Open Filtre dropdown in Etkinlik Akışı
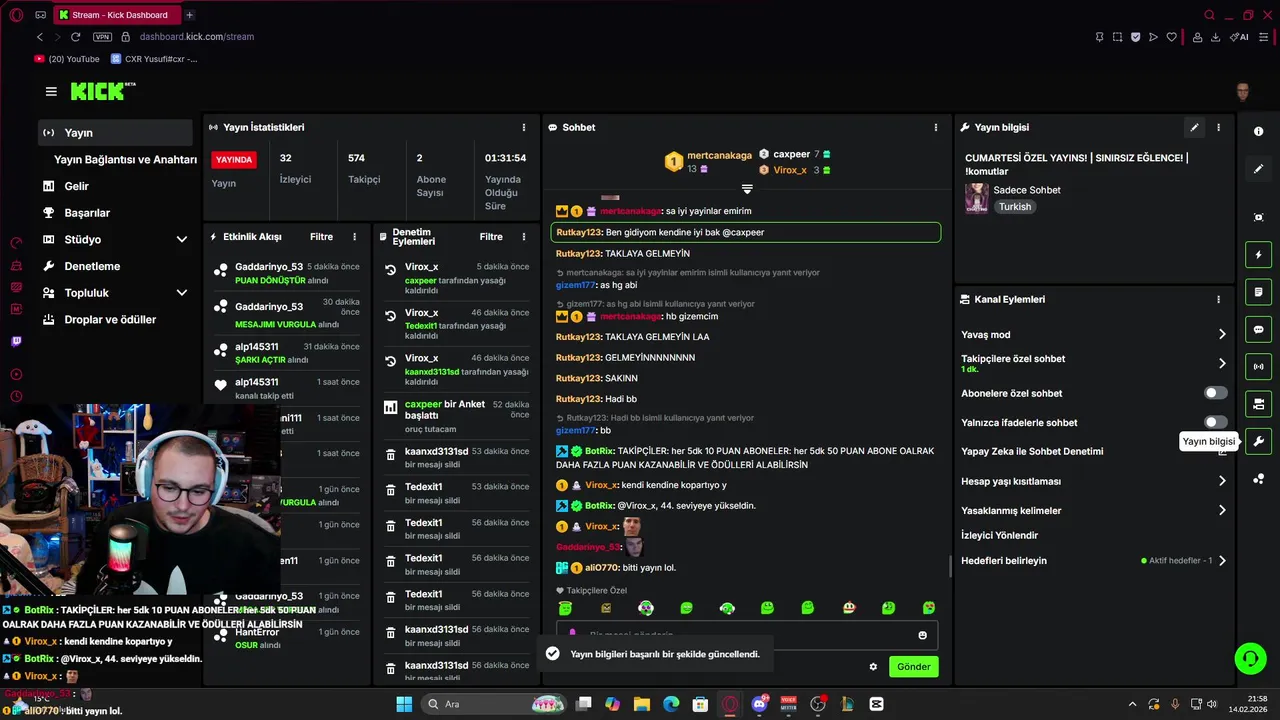The image size is (1280, 720). coord(321,237)
